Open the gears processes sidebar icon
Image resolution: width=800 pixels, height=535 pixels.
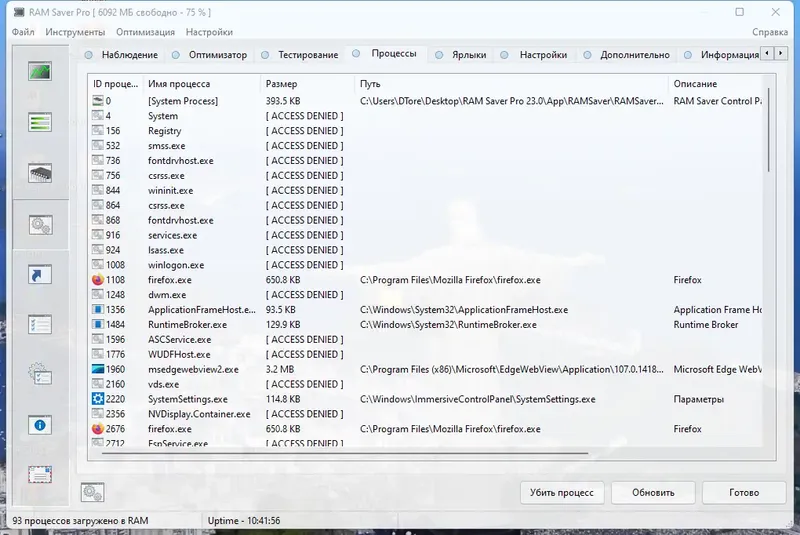pos(40,225)
